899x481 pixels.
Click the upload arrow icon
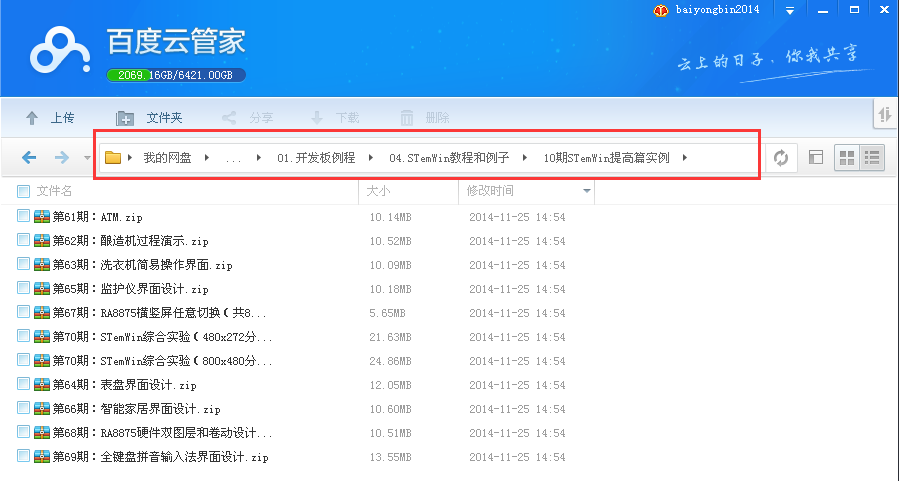point(32,118)
